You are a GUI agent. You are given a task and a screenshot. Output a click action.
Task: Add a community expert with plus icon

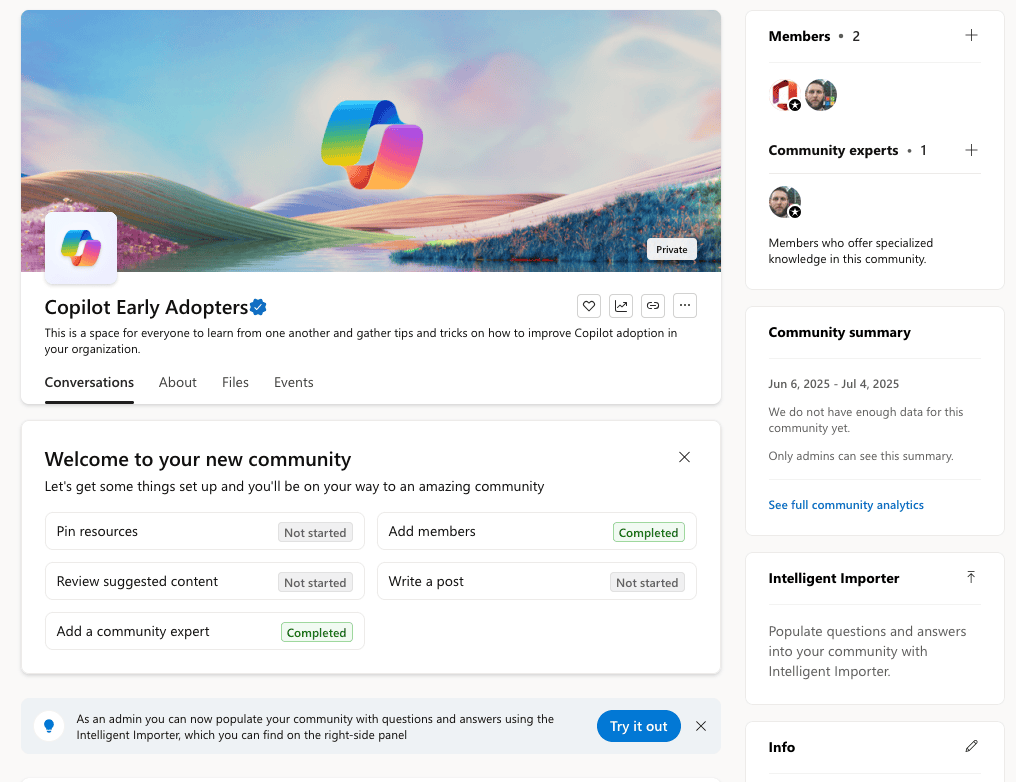pyautogui.click(x=971, y=150)
